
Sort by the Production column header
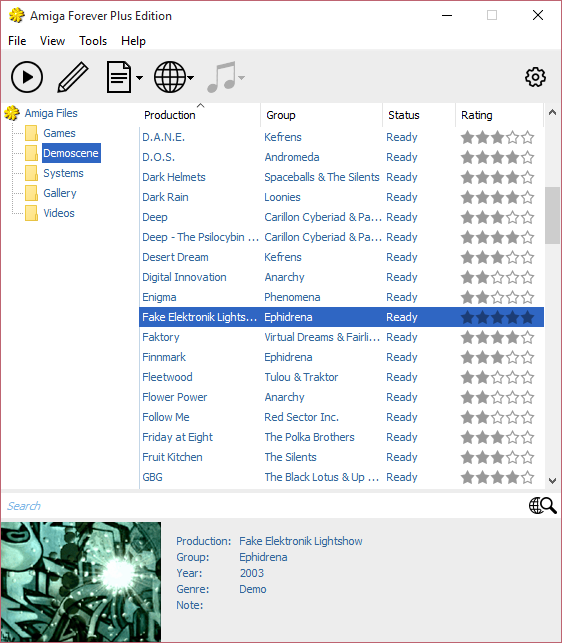(200, 115)
